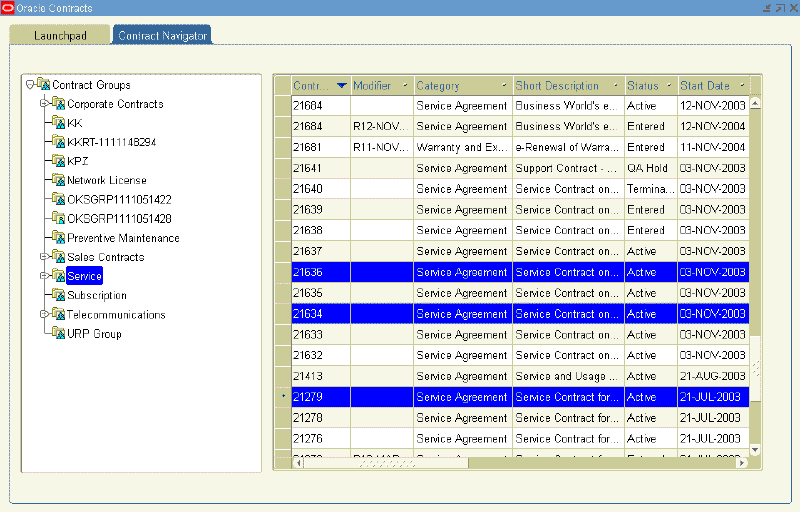This screenshot has height=512, width=800.
Task: Click the vertical scrollbar thumb
Action: pos(755,368)
